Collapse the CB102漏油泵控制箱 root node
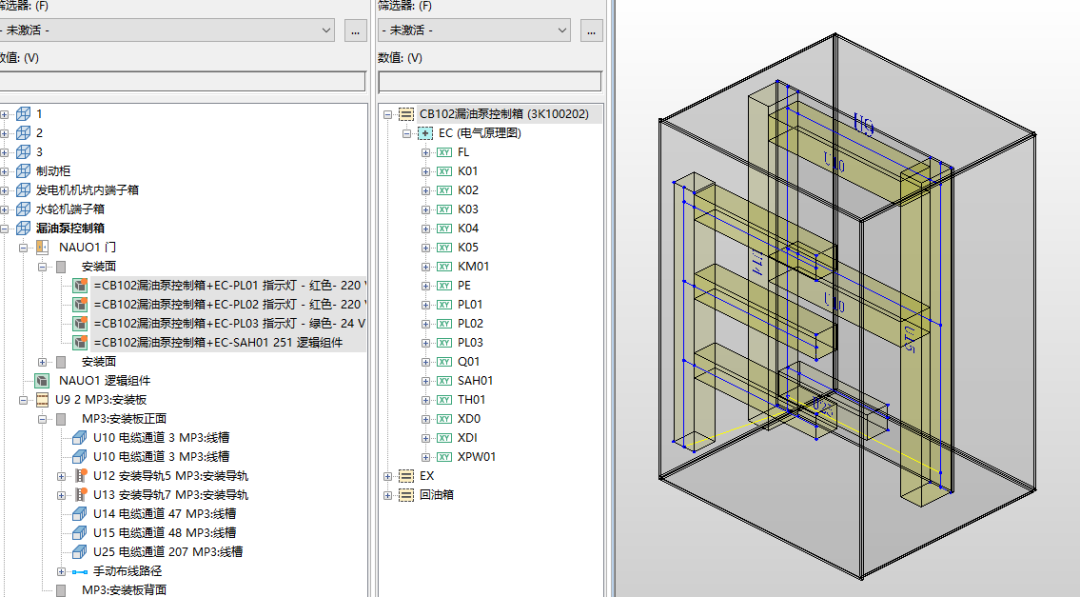Image resolution: width=1080 pixels, height=597 pixels. (x=388, y=114)
